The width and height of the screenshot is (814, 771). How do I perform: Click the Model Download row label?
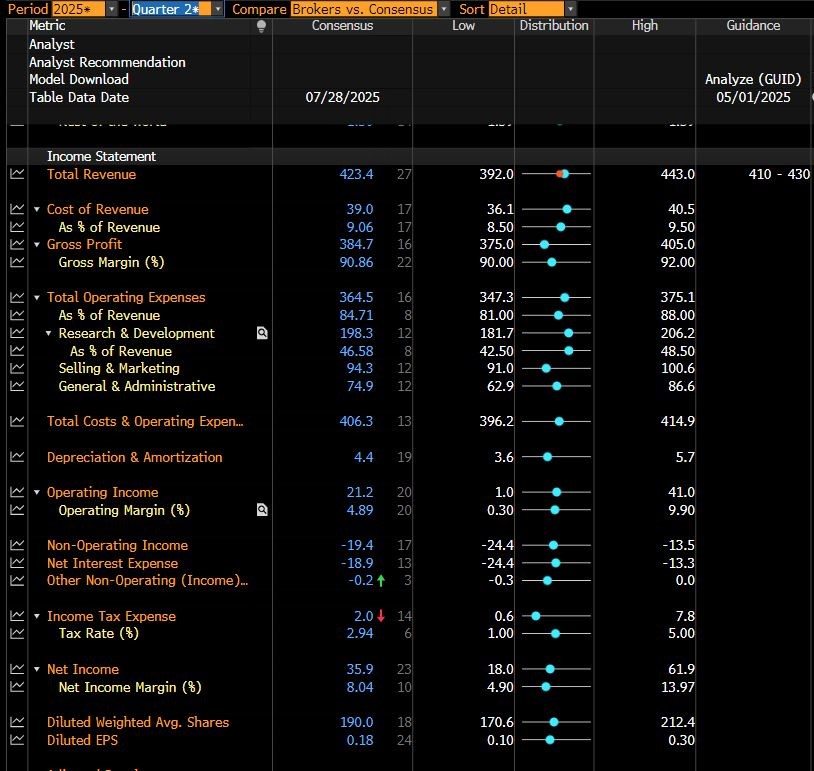click(79, 79)
